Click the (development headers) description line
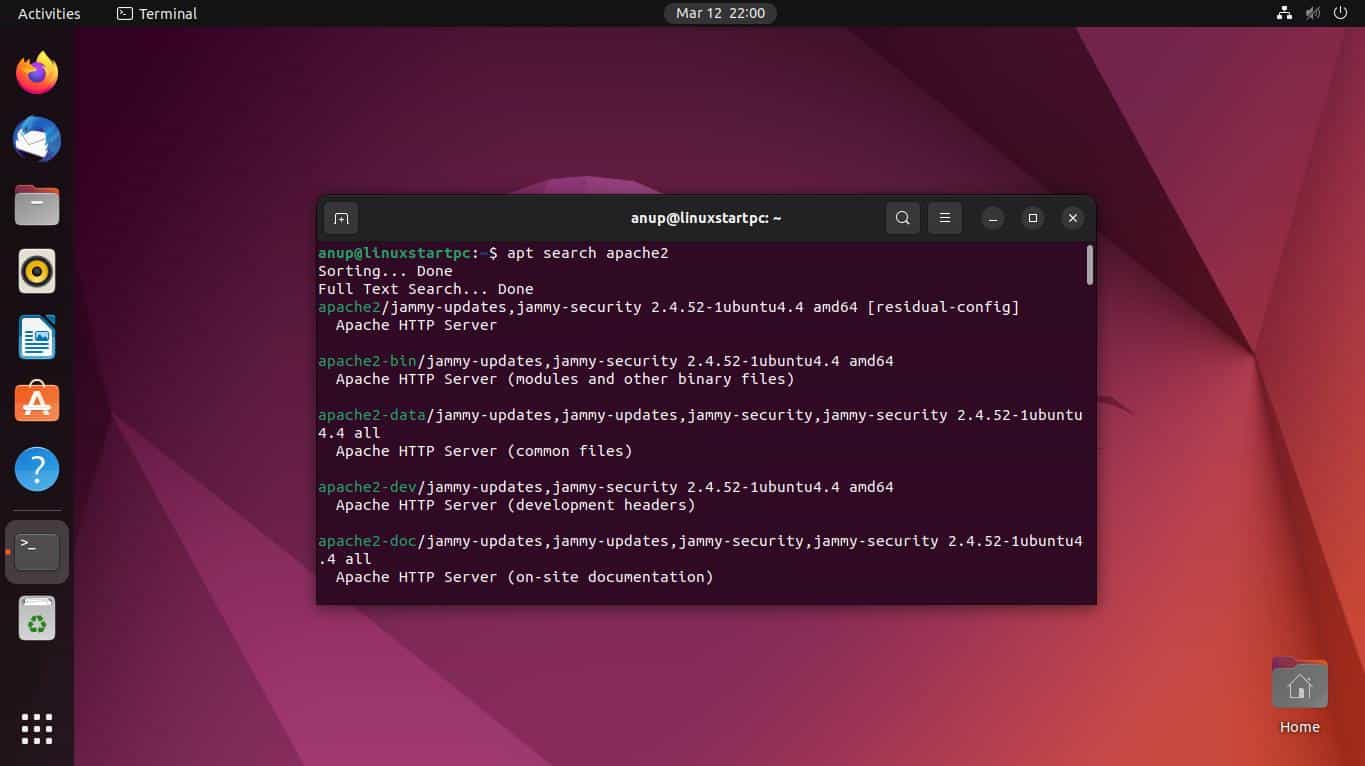The width and height of the screenshot is (1365, 766). (x=600, y=505)
